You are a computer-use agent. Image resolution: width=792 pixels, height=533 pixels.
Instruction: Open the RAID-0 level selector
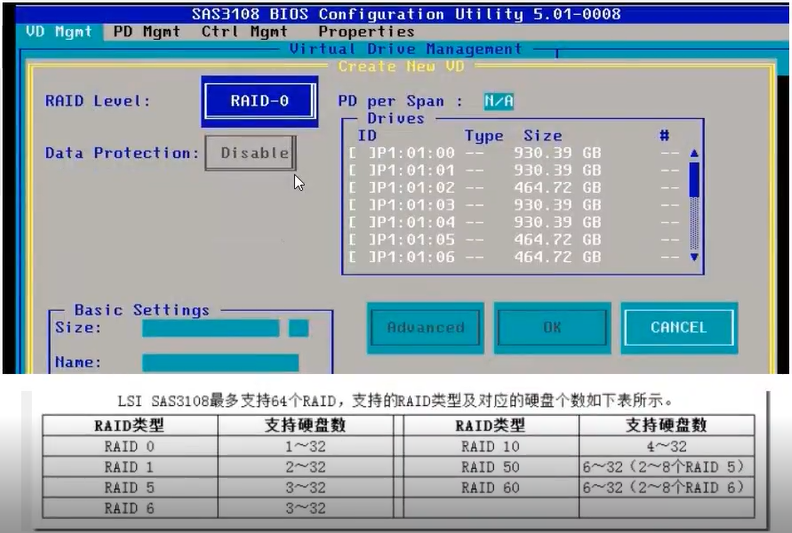click(260, 101)
